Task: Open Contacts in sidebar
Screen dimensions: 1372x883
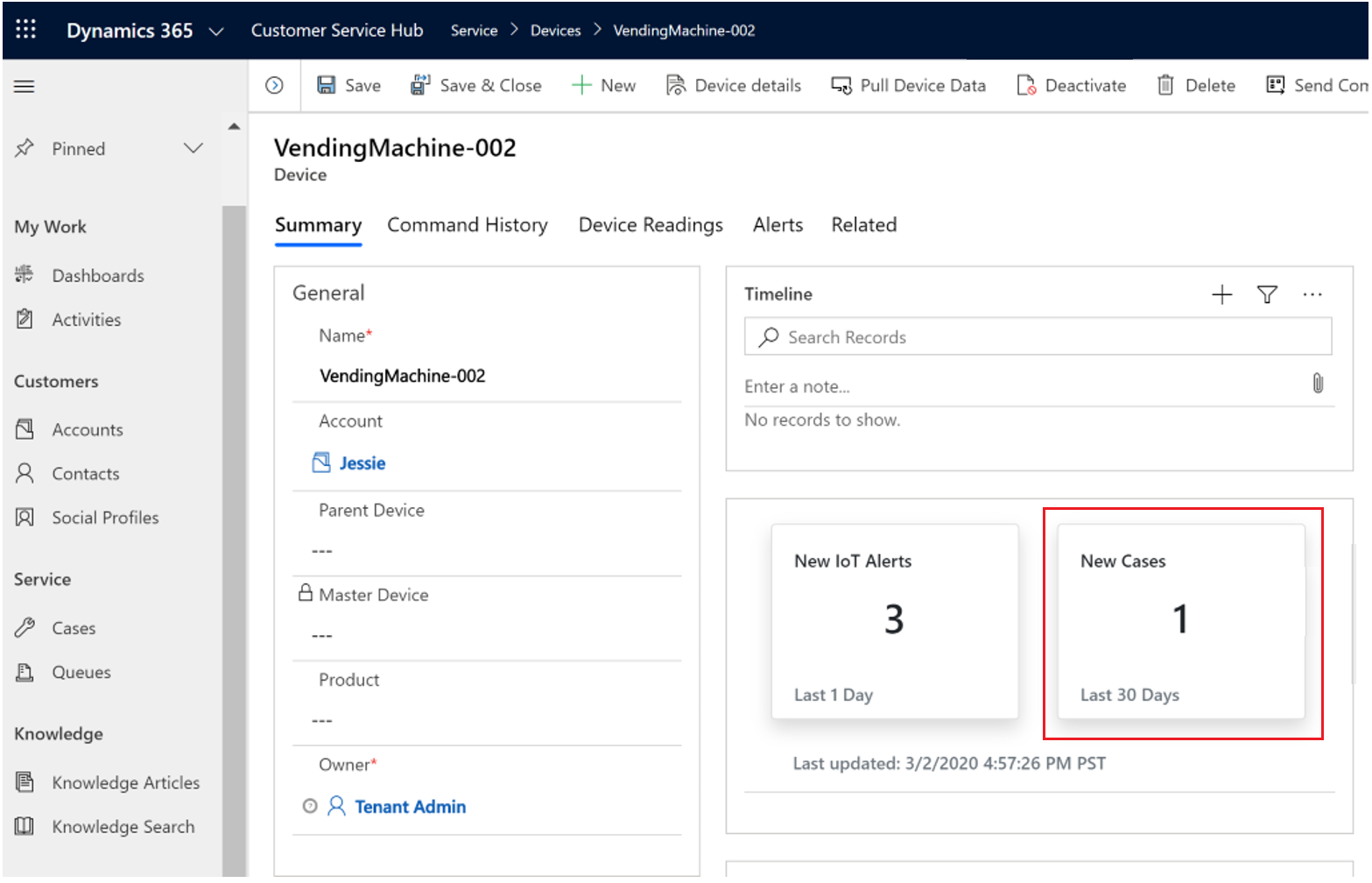Action: point(86,474)
